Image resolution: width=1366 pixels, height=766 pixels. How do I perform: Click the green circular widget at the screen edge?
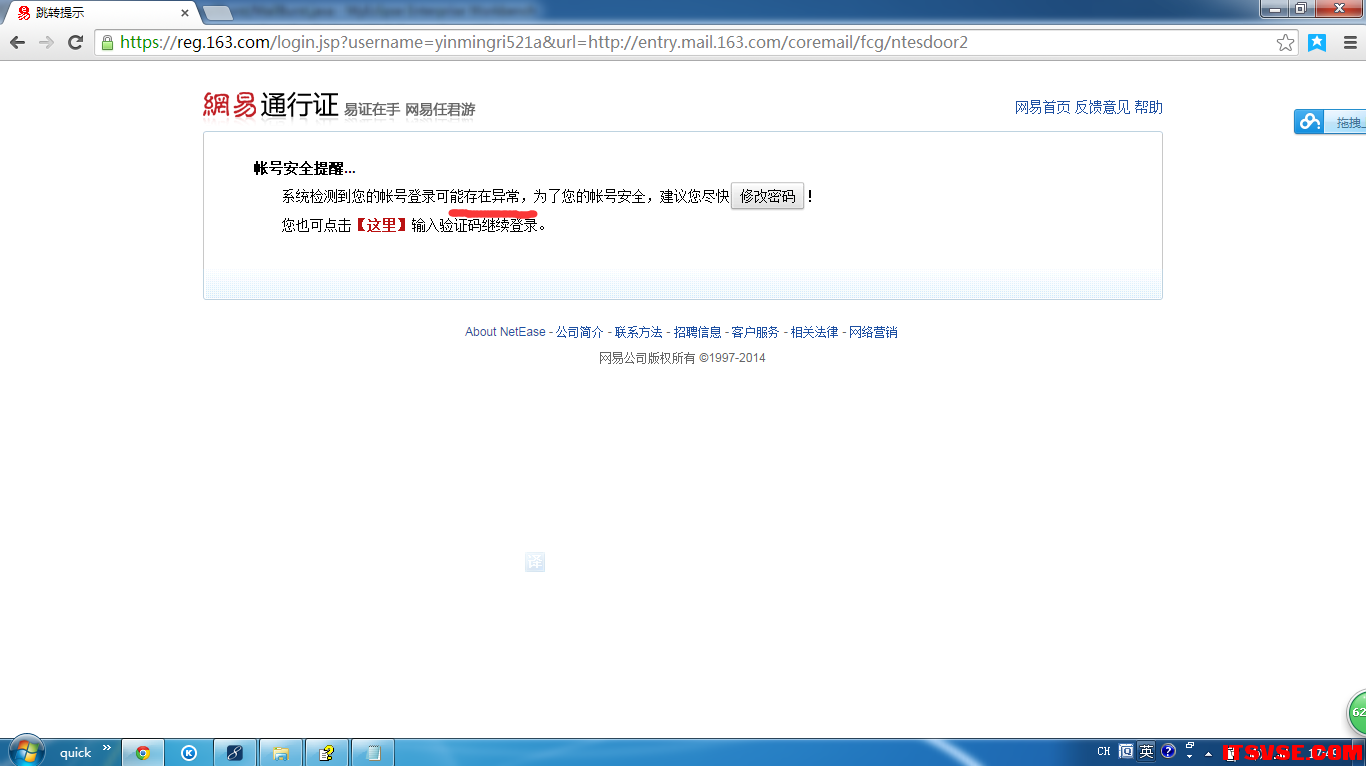[x=1357, y=713]
